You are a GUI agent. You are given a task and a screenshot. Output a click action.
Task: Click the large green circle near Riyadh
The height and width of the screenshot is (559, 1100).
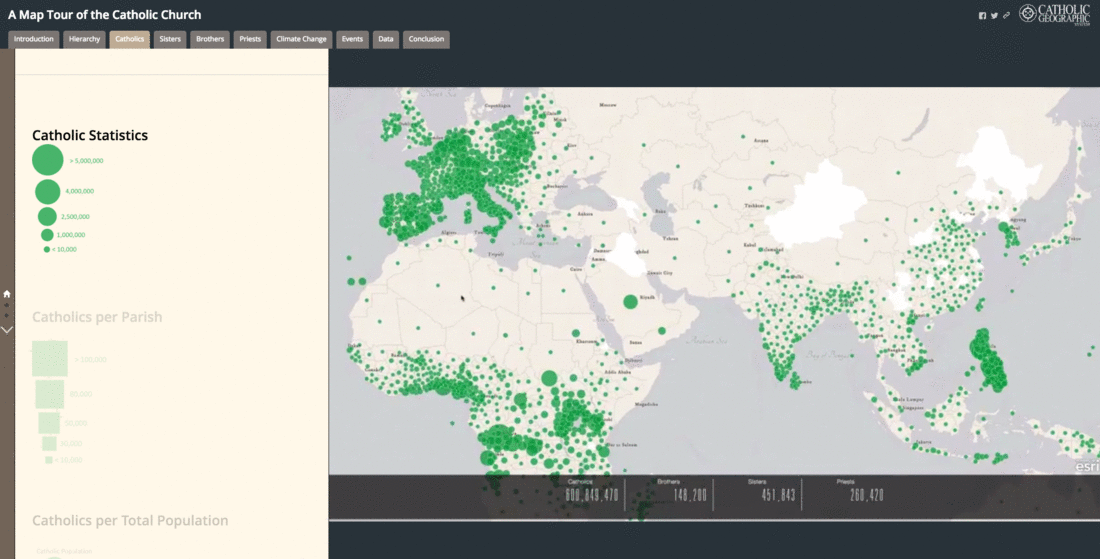pyautogui.click(x=630, y=301)
